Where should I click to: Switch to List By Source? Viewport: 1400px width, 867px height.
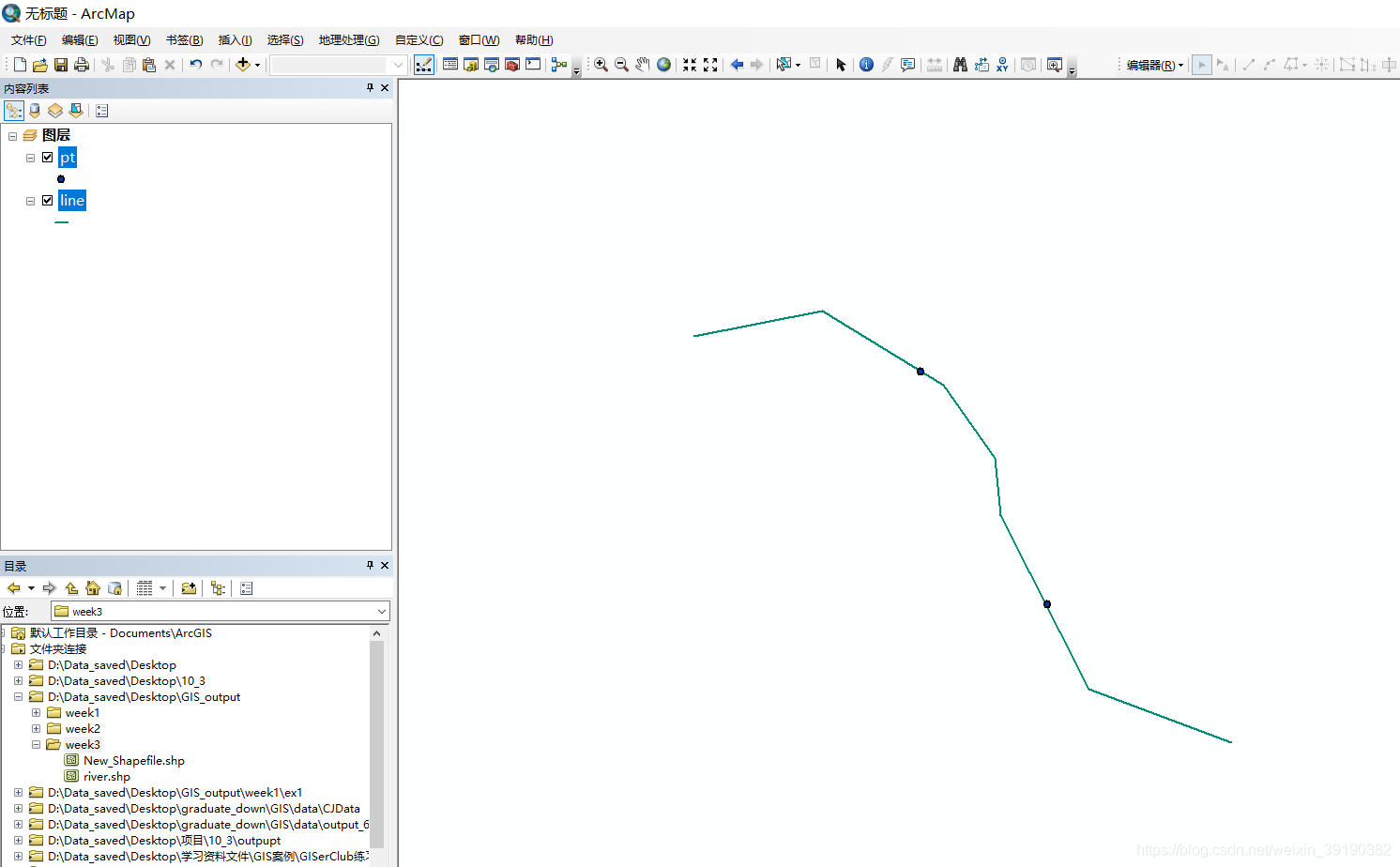[x=35, y=111]
